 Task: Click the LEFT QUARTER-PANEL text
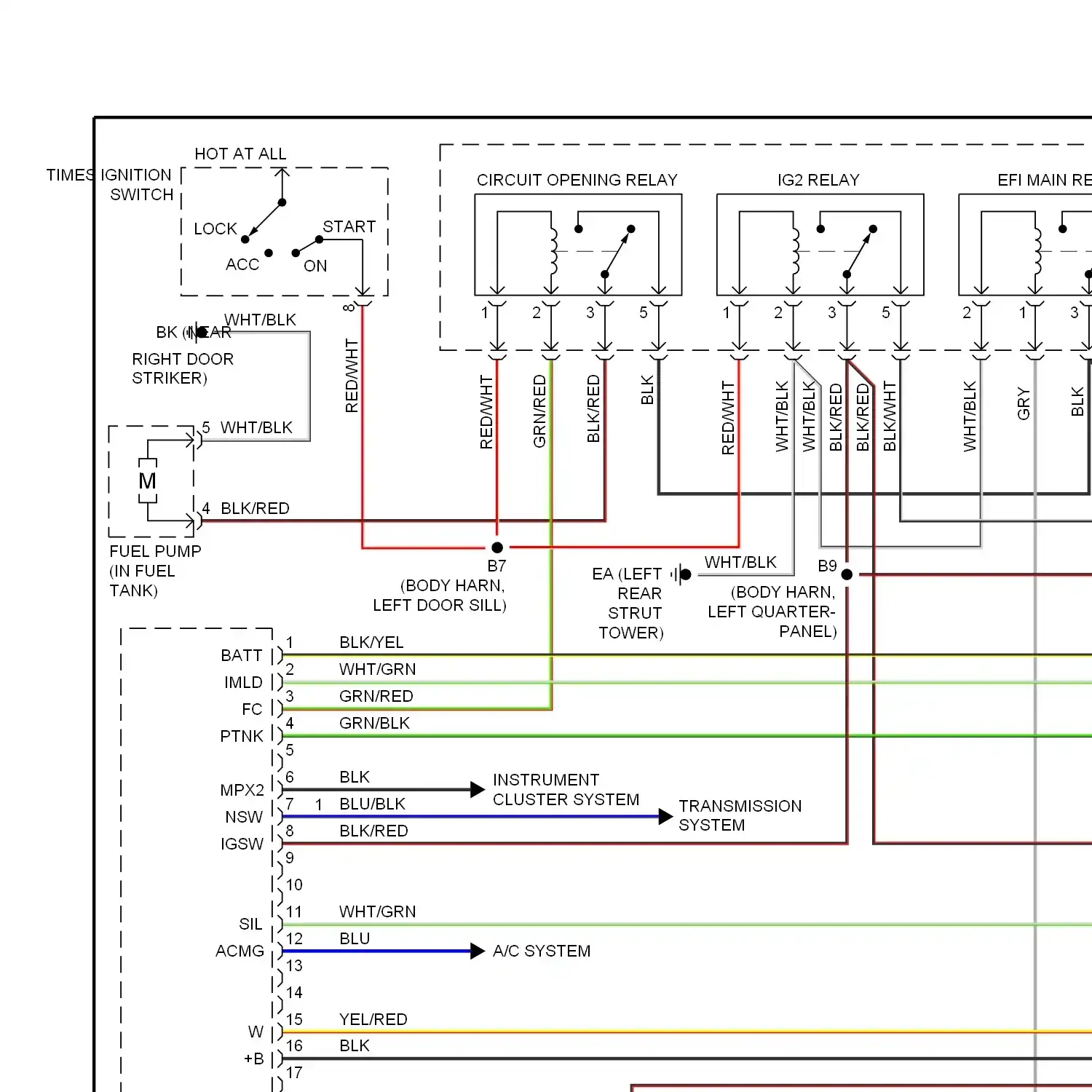pos(772,621)
